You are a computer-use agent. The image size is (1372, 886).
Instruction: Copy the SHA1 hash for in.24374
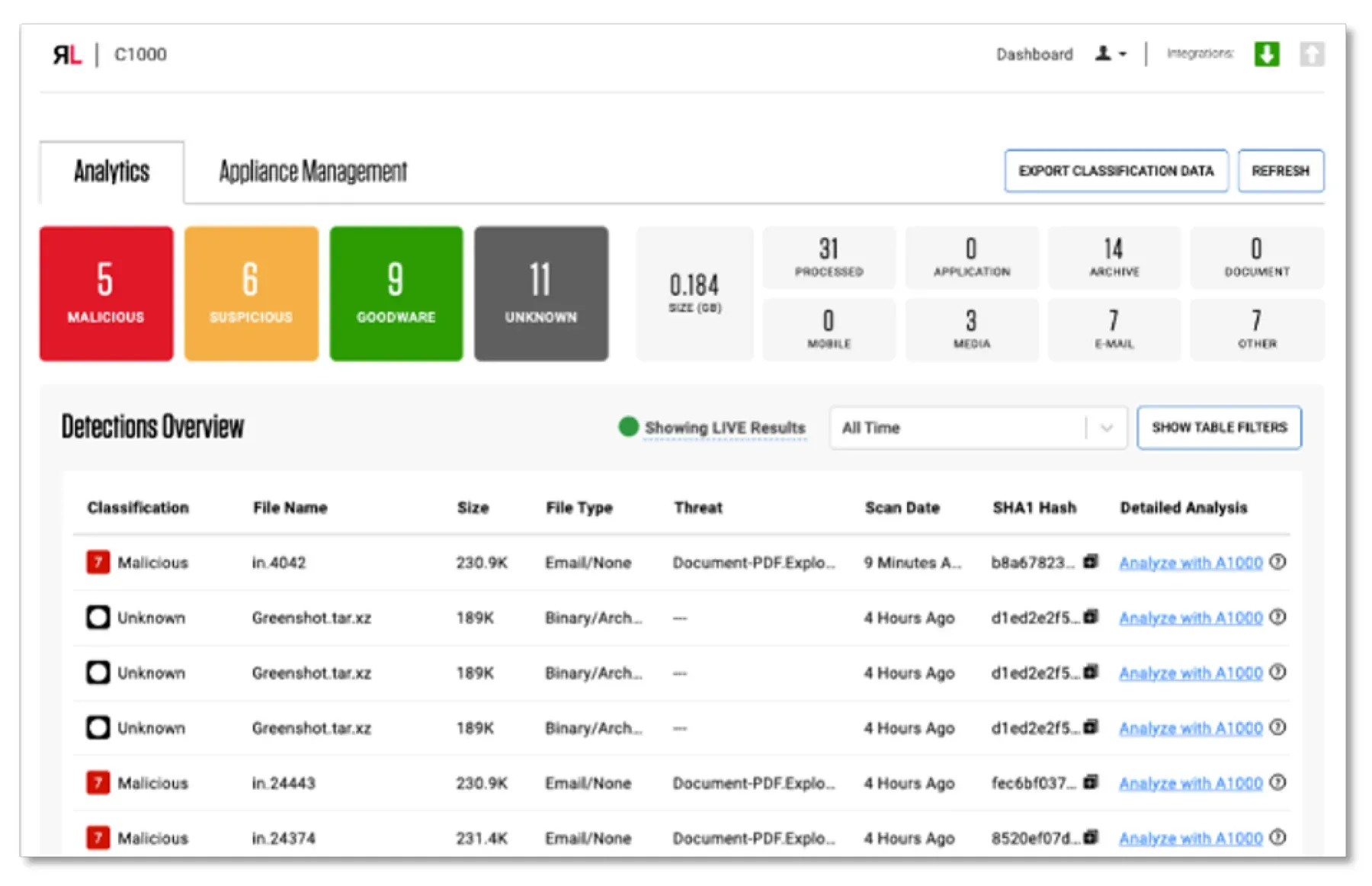click(x=1090, y=837)
